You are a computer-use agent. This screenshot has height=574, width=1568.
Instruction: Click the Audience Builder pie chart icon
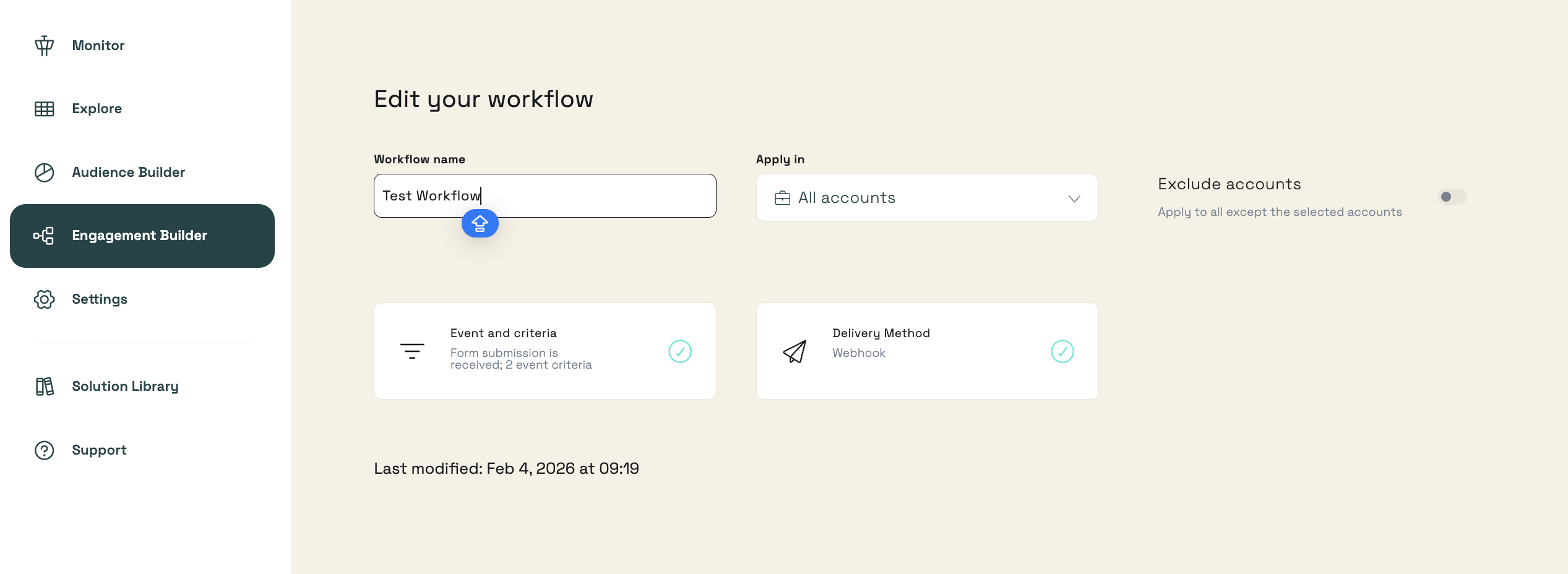(x=44, y=173)
